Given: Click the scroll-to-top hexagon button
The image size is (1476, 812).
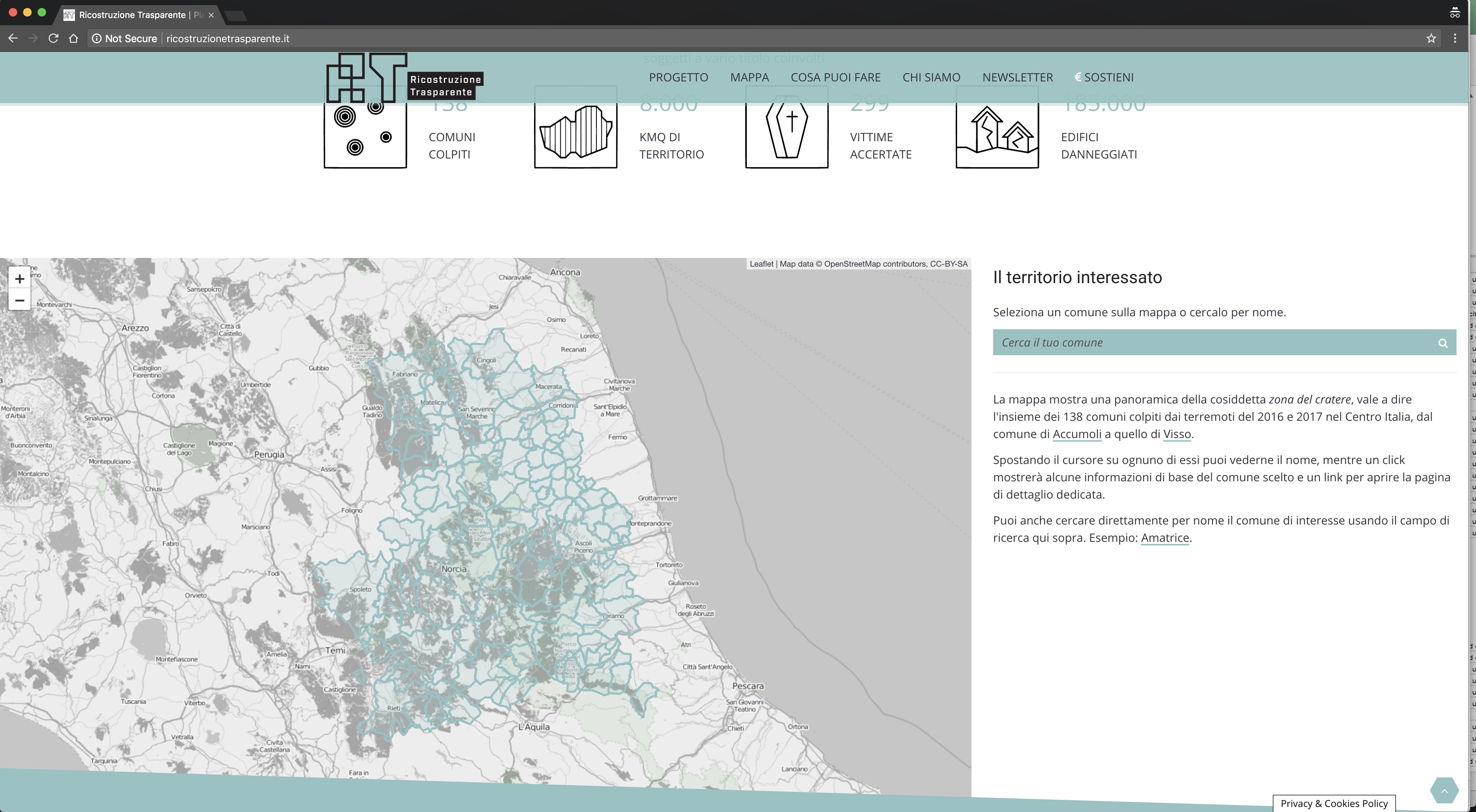Looking at the screenshot, I should (x=1444, y=791).
